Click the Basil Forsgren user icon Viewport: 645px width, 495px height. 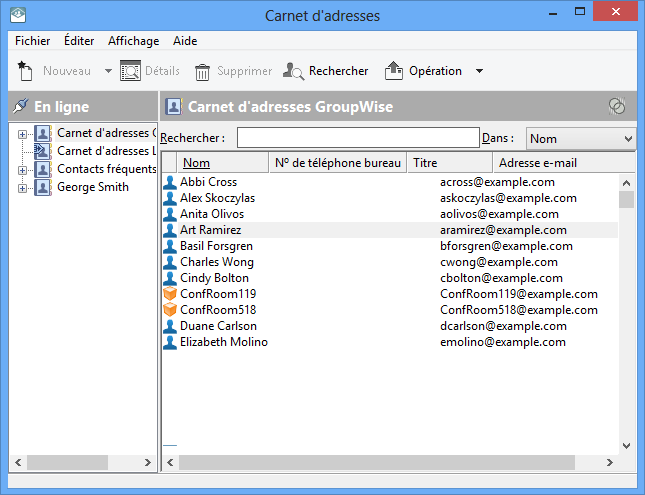point(170,246)
